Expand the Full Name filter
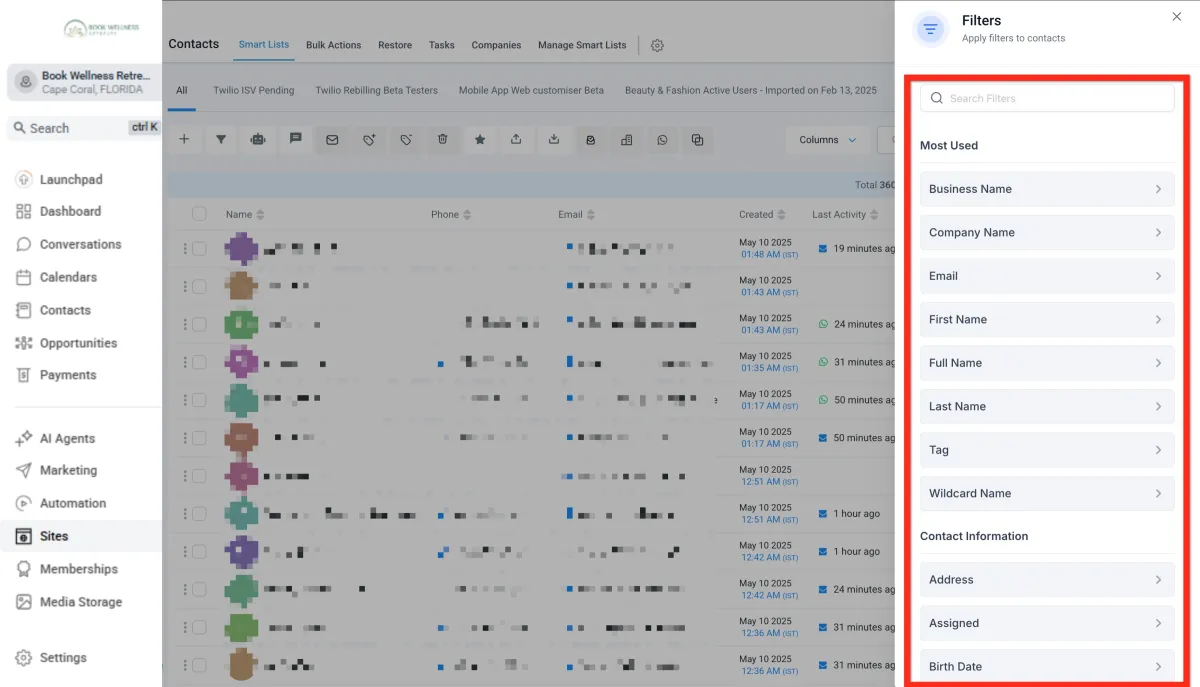This screenshot has height=687, width=1200. point(1047,363)
